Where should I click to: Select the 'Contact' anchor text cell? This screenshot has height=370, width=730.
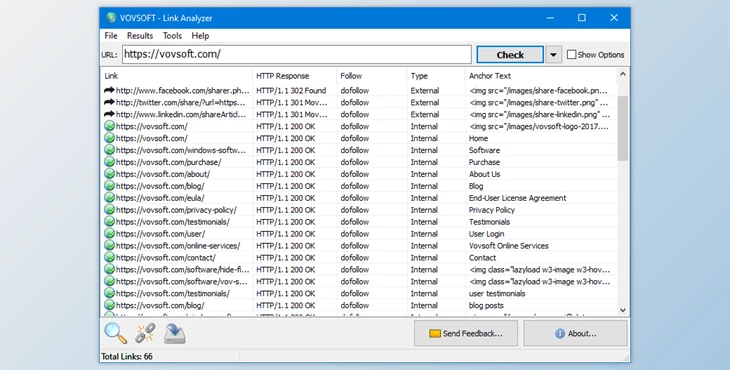[x=482, y=258]
